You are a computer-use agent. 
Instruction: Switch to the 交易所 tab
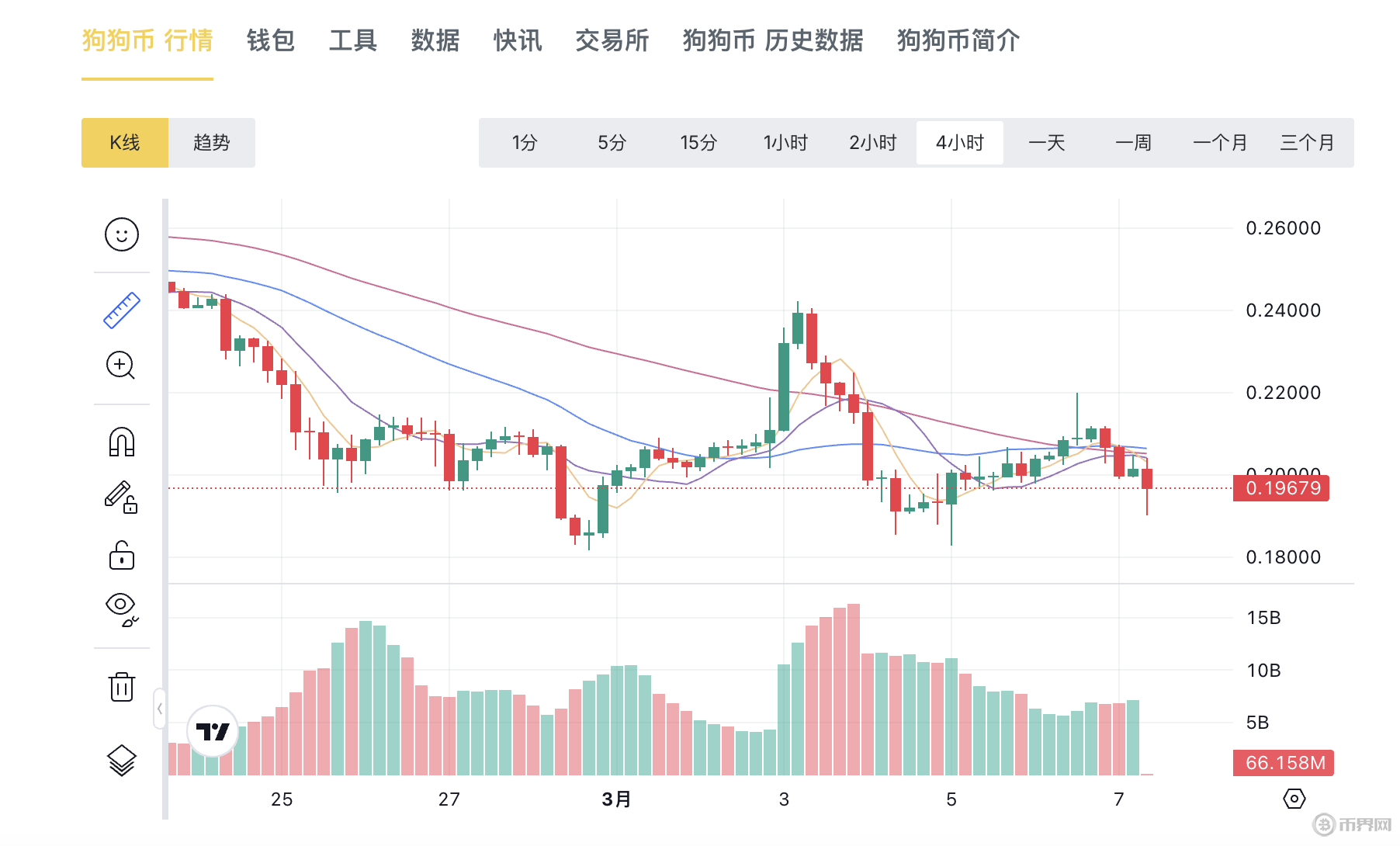click(x=612, y=42)
